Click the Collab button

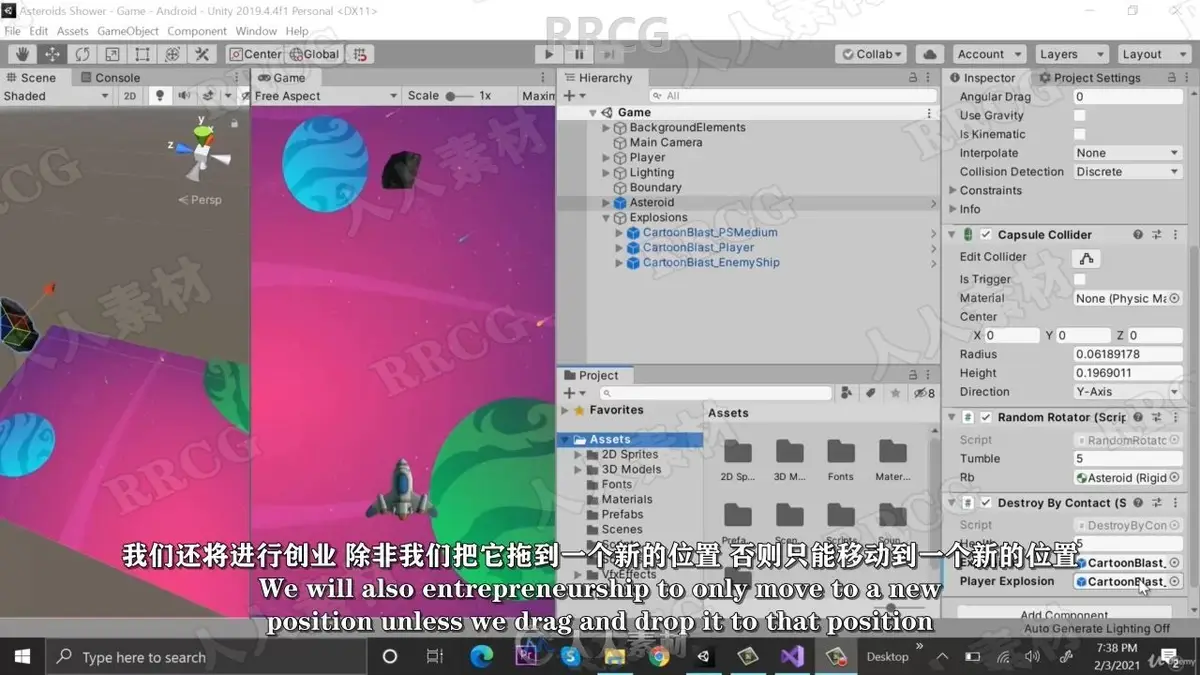(871, 54)
